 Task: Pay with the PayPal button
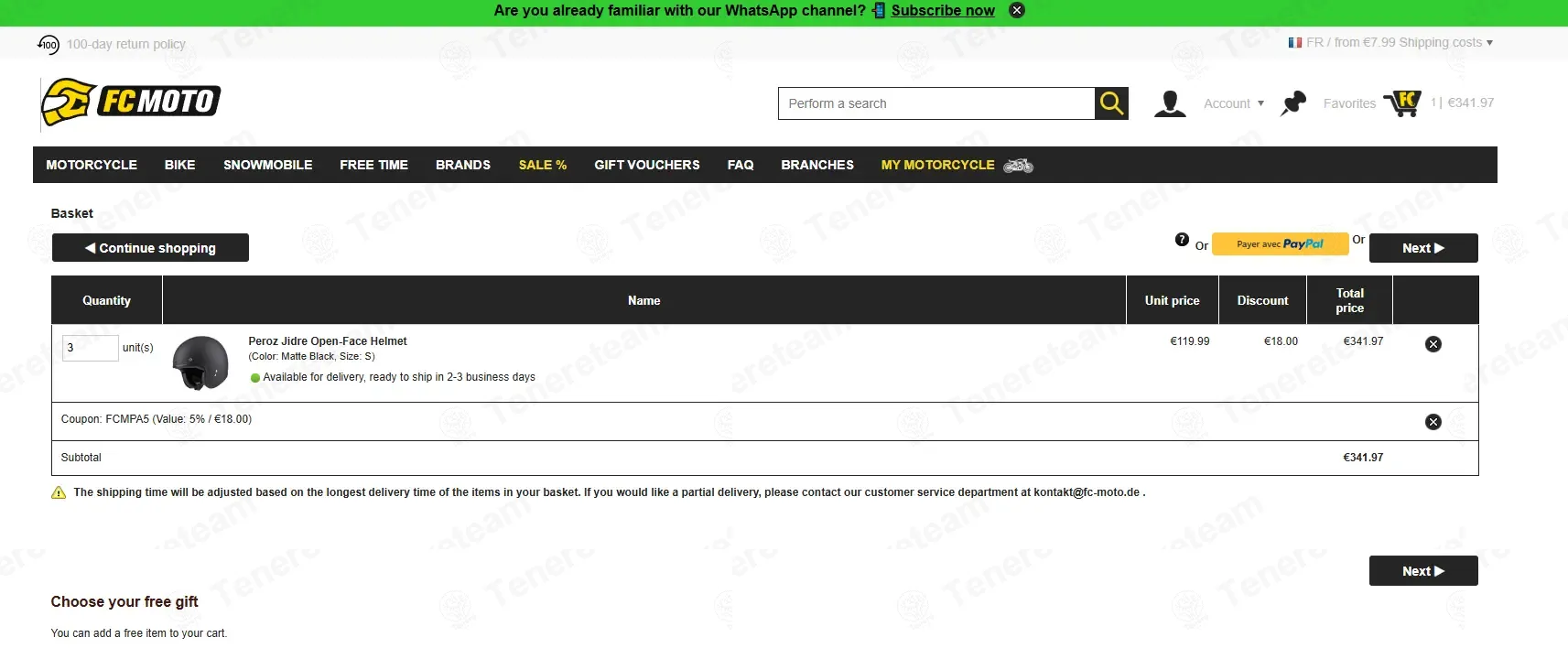(x=1280, y=244)
